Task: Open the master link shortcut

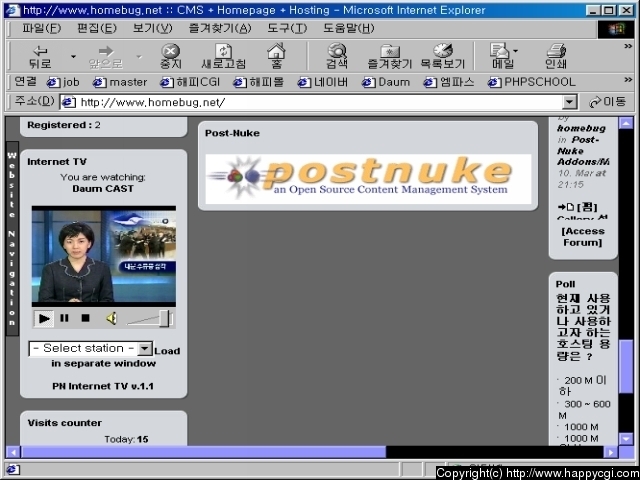Action: (120, 82)
